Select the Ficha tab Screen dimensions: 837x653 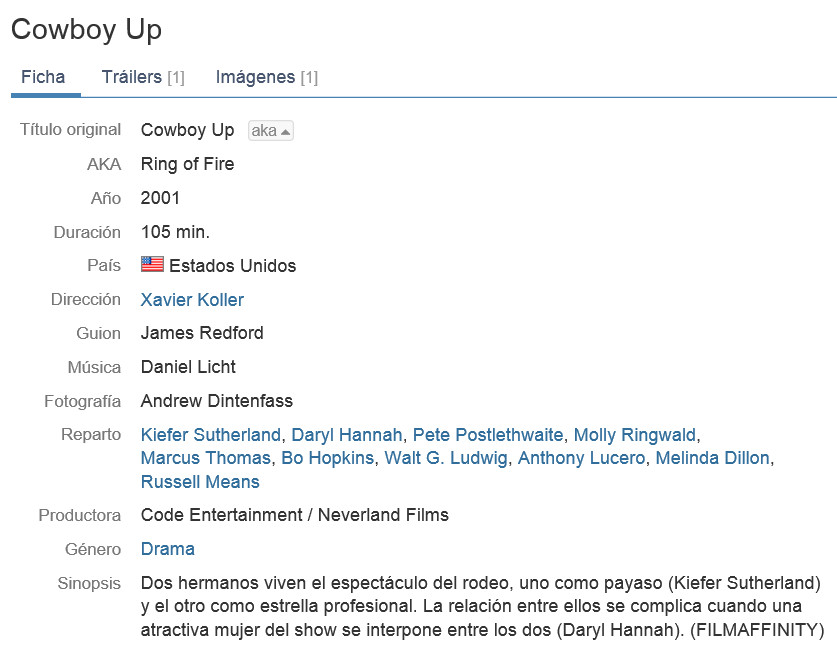(43, 77)
